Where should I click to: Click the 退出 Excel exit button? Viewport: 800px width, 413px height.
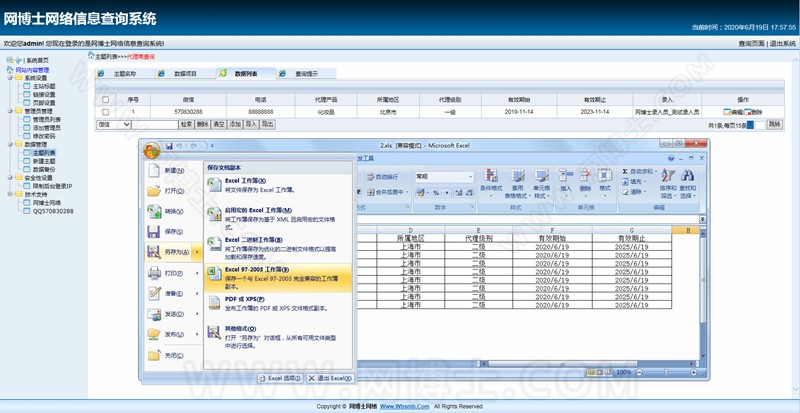330,378
